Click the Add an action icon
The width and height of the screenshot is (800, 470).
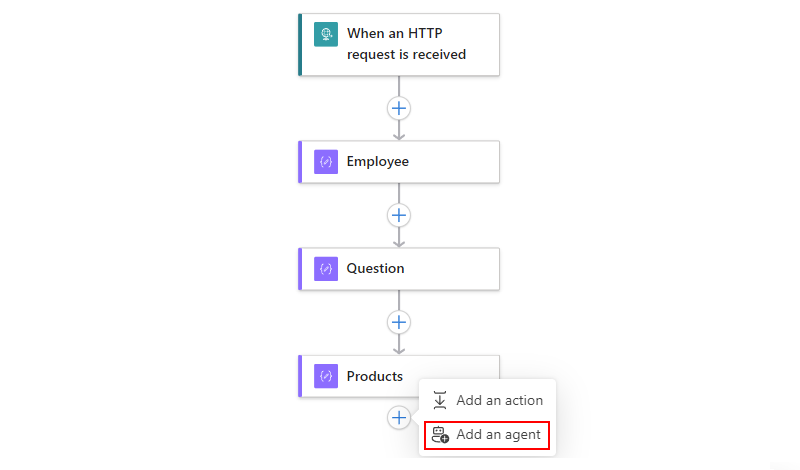coord(440,400)
